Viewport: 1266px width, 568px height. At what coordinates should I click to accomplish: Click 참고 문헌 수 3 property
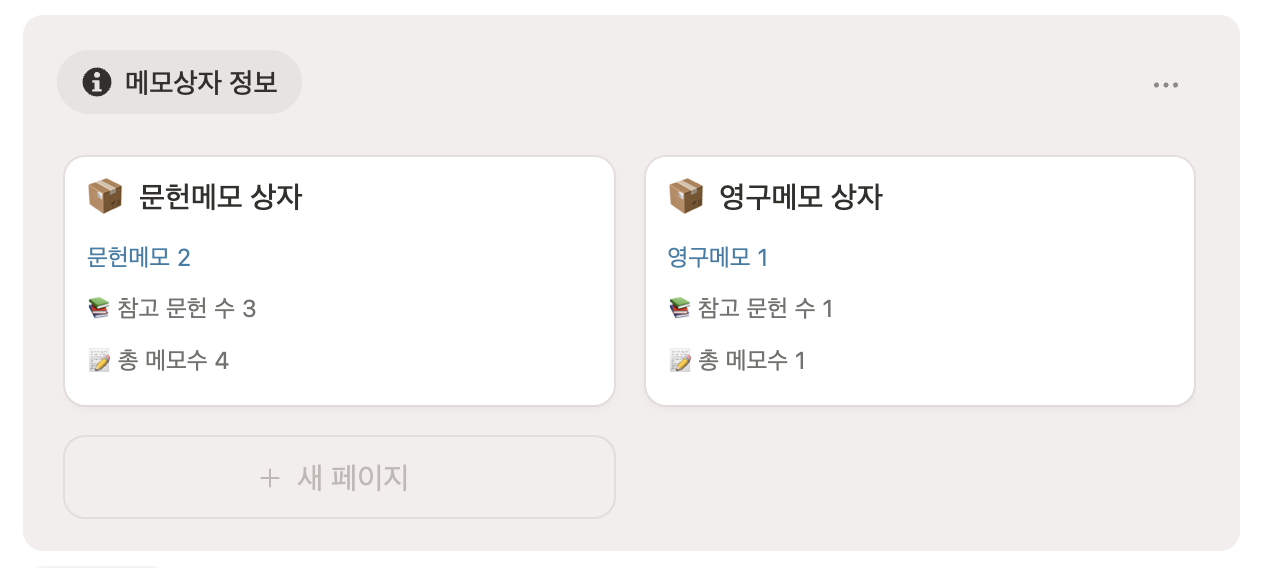point(186,308)
